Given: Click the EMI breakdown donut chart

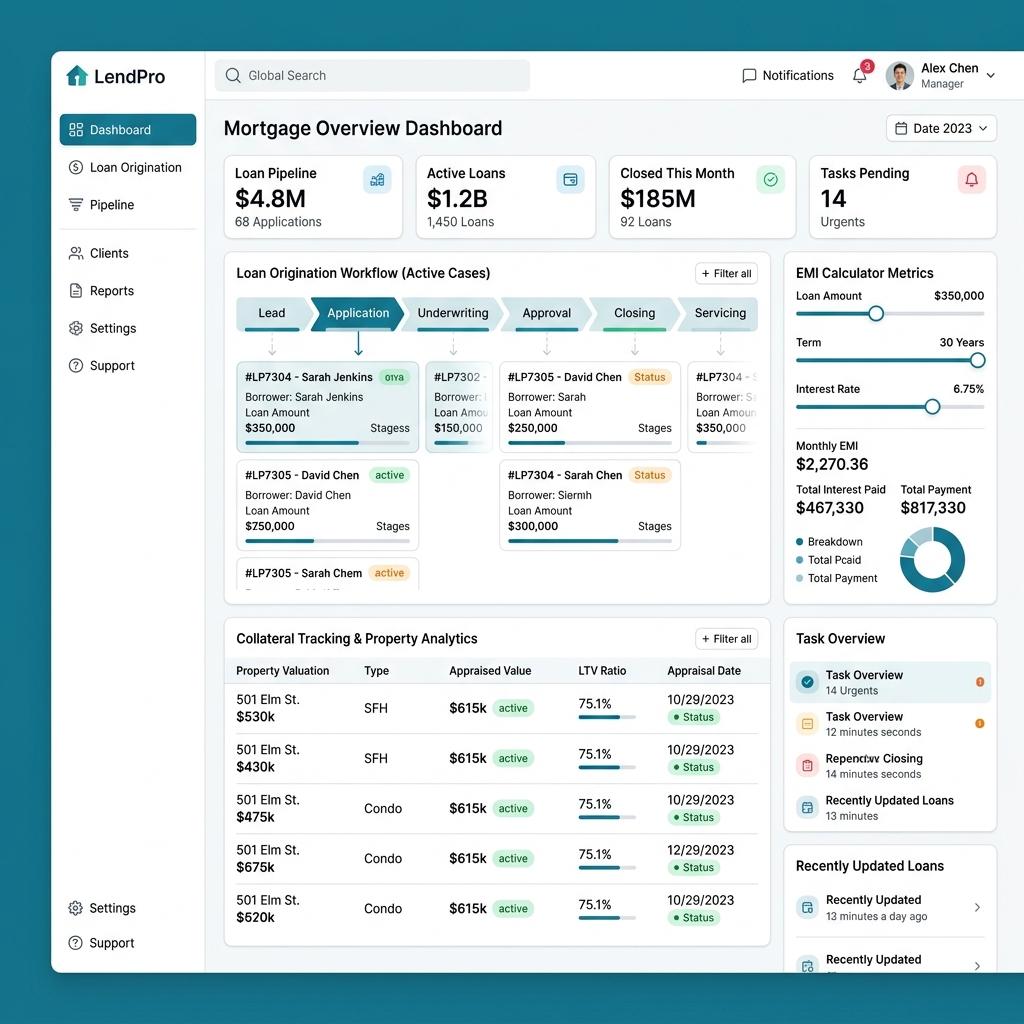Looking at the screenshot, I should [x=932, y=560].
